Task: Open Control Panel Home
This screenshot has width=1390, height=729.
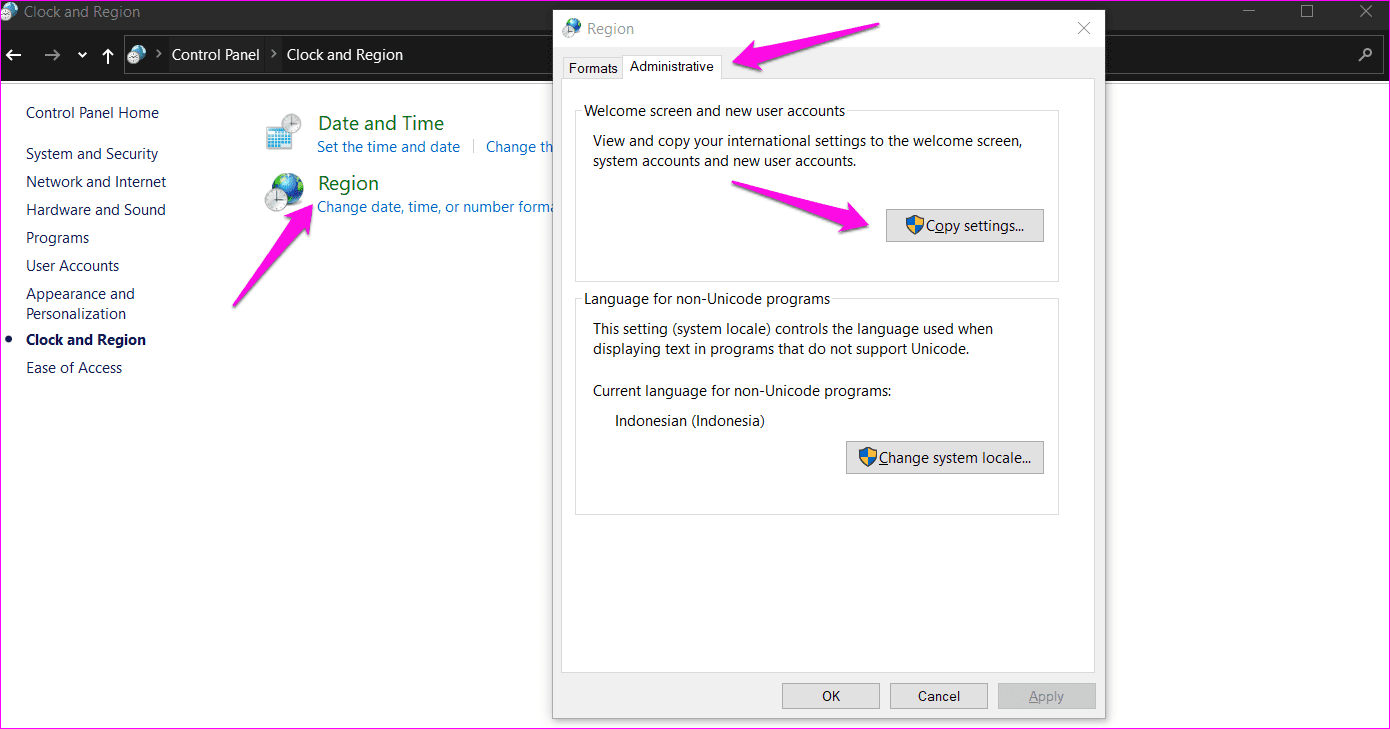Action: [92, 113]
